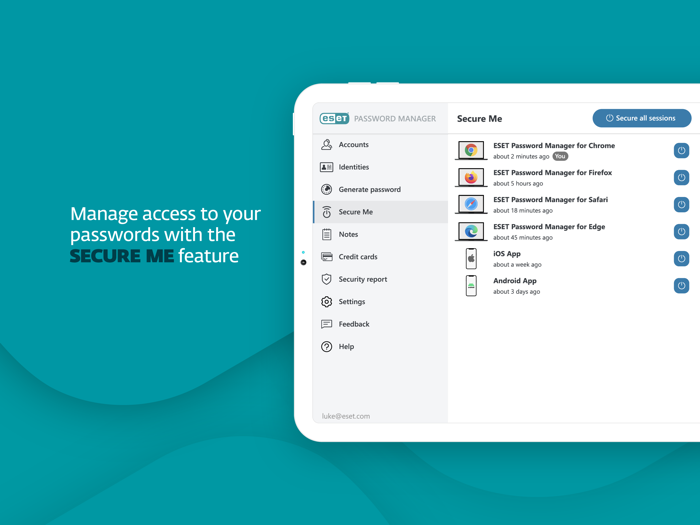
Task: Select 'ESET Password Manager for Edge' title
Action: tap(549, 227)
